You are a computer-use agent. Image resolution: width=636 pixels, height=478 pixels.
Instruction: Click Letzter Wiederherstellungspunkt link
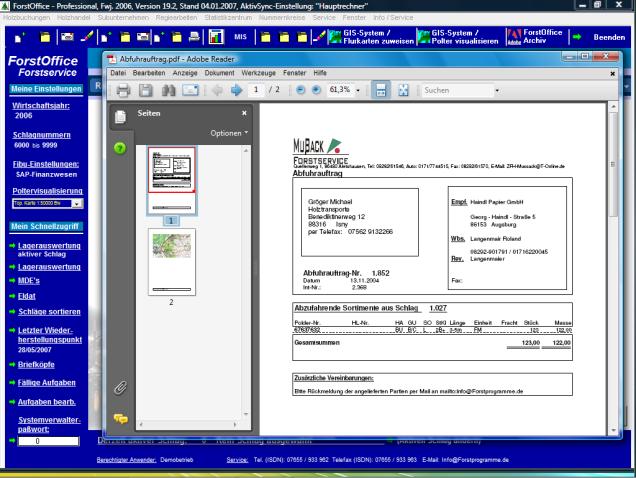click(50, 335)
